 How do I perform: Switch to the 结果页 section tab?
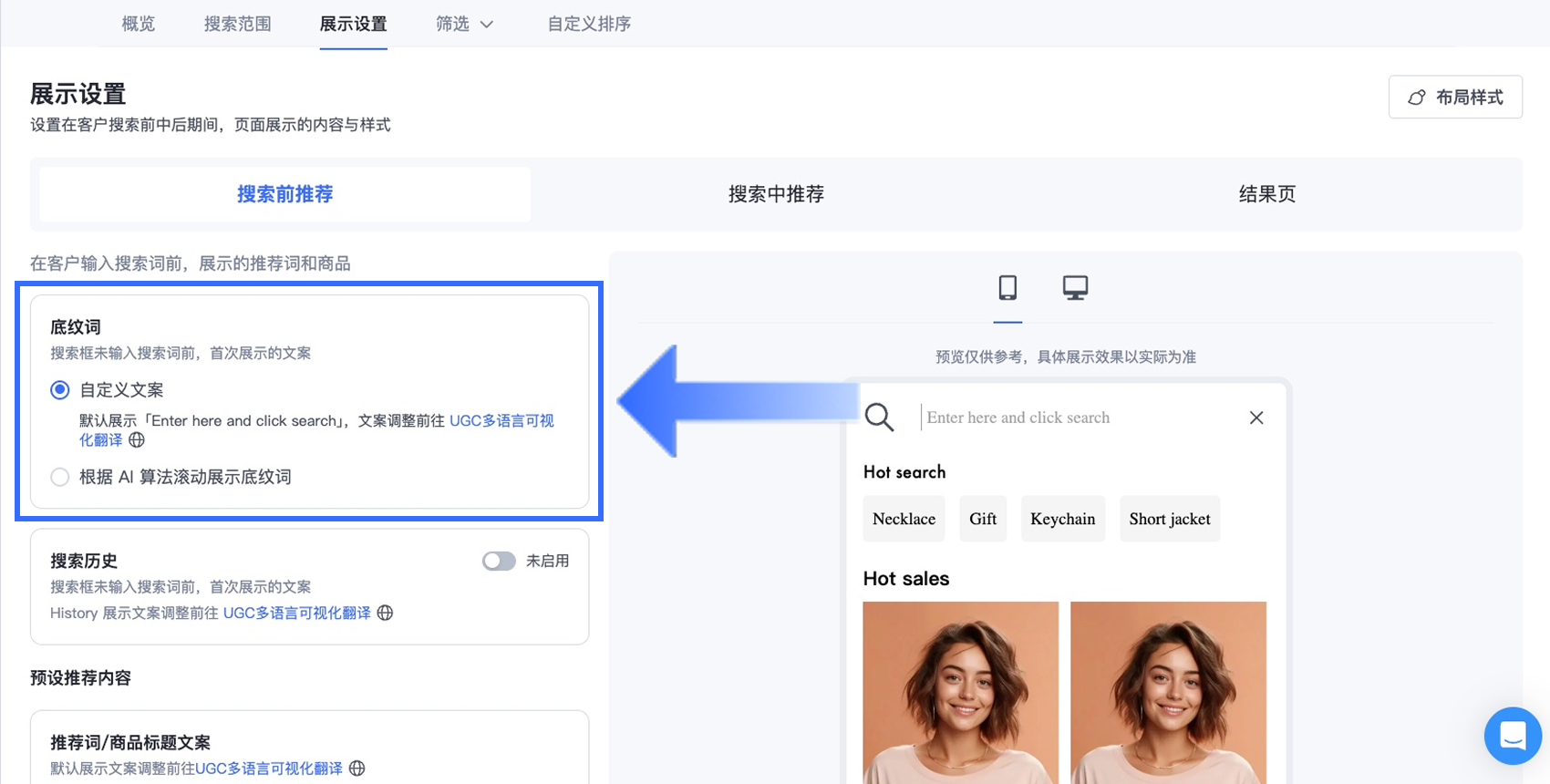pos(1267,194)
